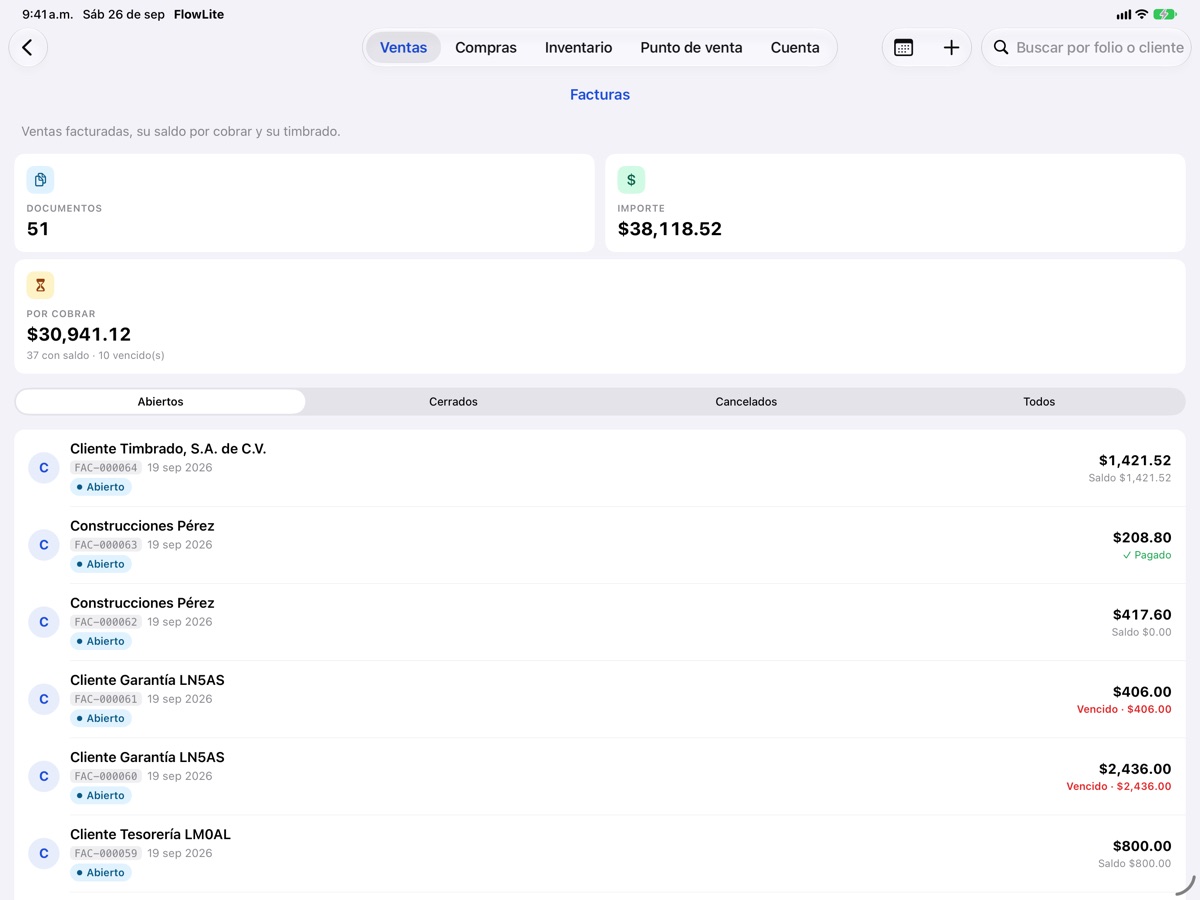
Task: Tap Vencido · $406.00 status
Action: (1124, 709)
